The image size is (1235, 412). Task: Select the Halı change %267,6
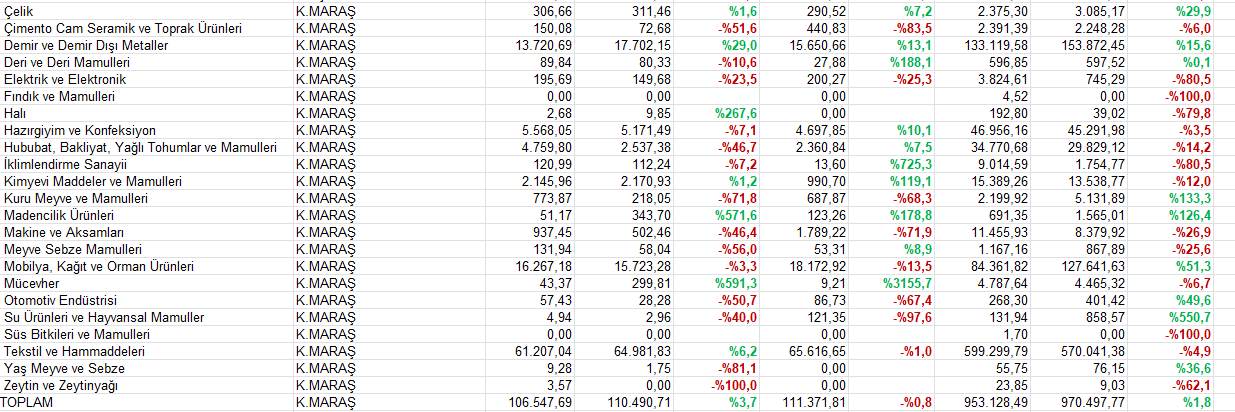735,113
